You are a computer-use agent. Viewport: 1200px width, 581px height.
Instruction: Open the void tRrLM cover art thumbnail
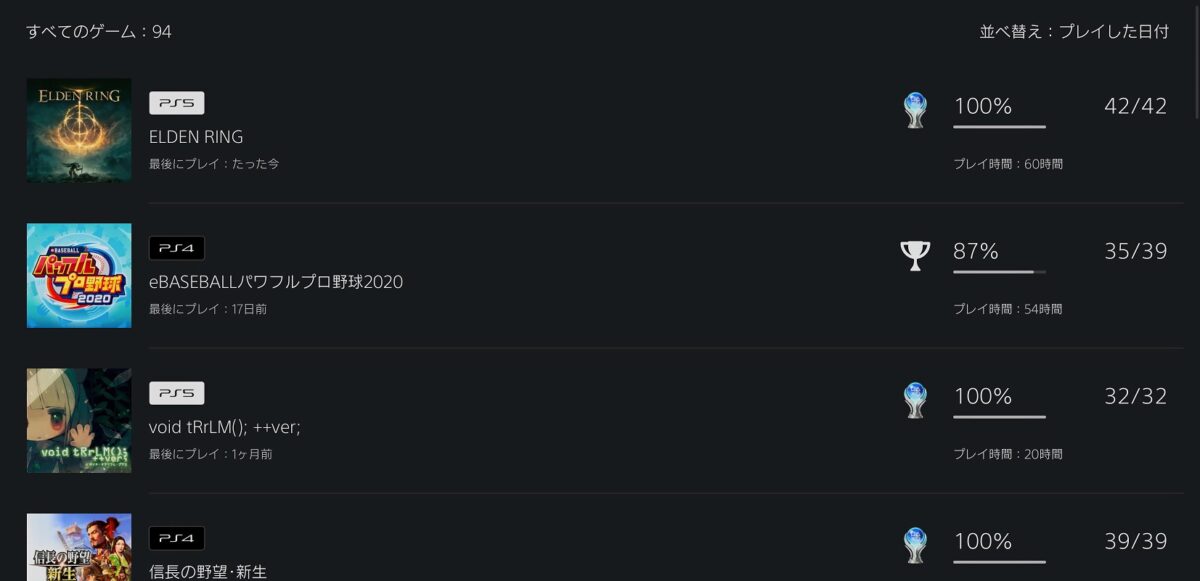(79, 420)
